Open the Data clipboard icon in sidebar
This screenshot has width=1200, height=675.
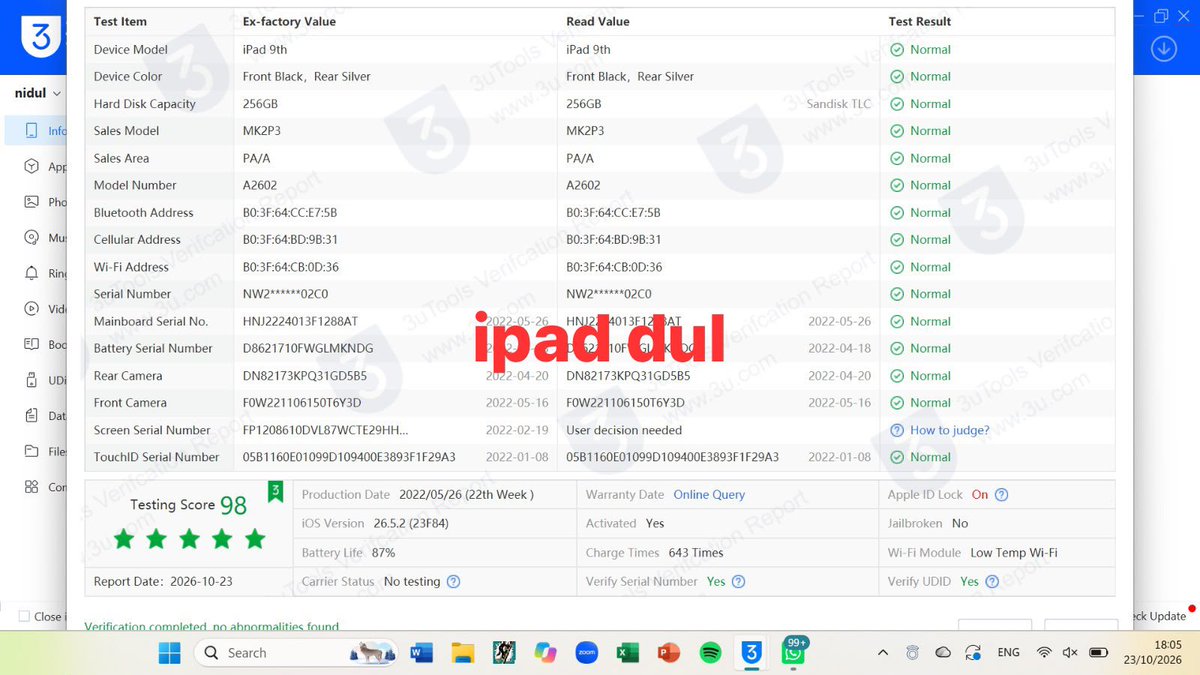point(31,416)
